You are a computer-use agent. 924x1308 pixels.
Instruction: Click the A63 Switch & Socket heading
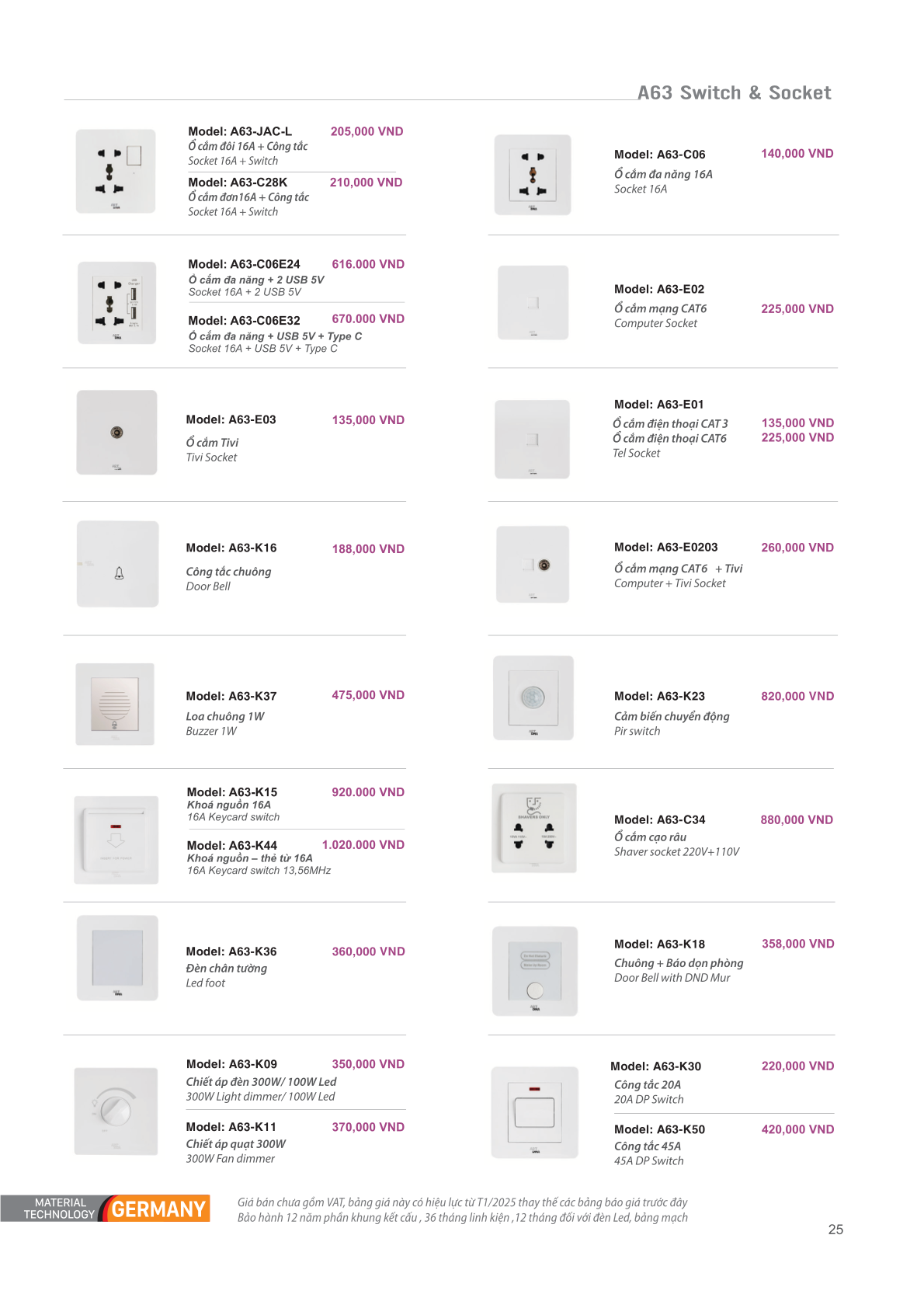coord(734,93)
